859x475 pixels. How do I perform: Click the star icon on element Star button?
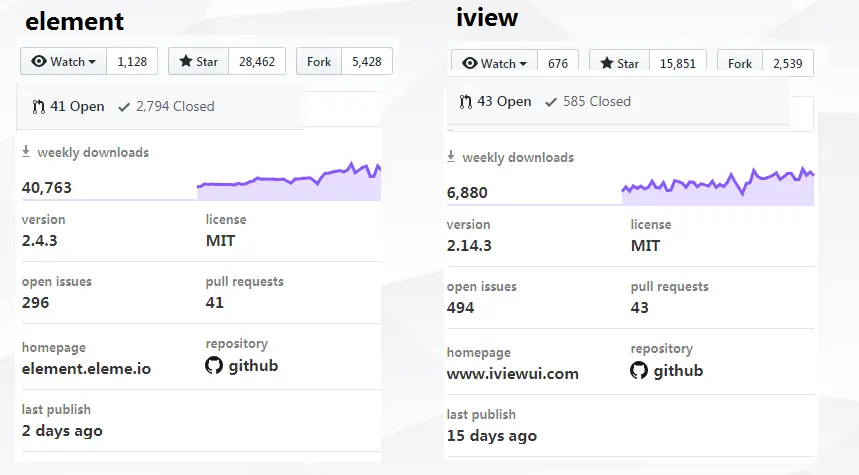[x=186, y=61]
